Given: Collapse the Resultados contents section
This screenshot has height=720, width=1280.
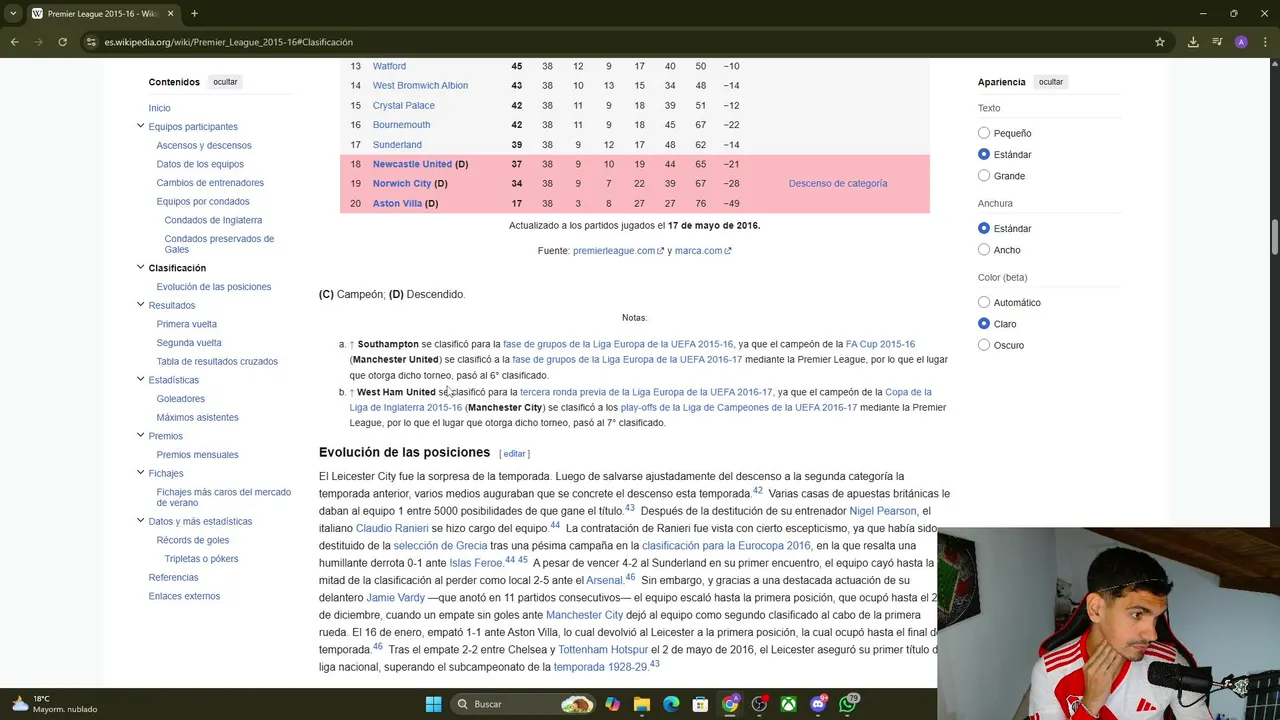Looking at the screenshot, I should click(x=140, y=305).
